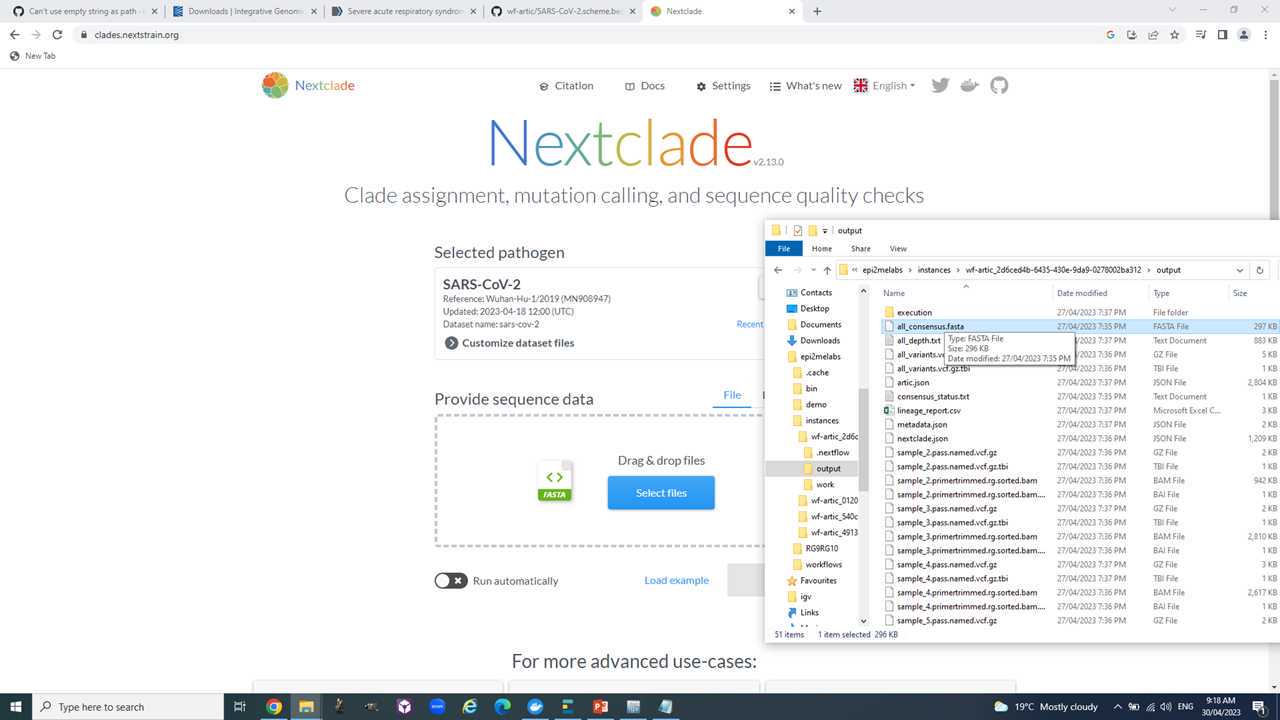
Task: Open the Twitter icon link in Nextclade header
Action: tap(940, 86)
